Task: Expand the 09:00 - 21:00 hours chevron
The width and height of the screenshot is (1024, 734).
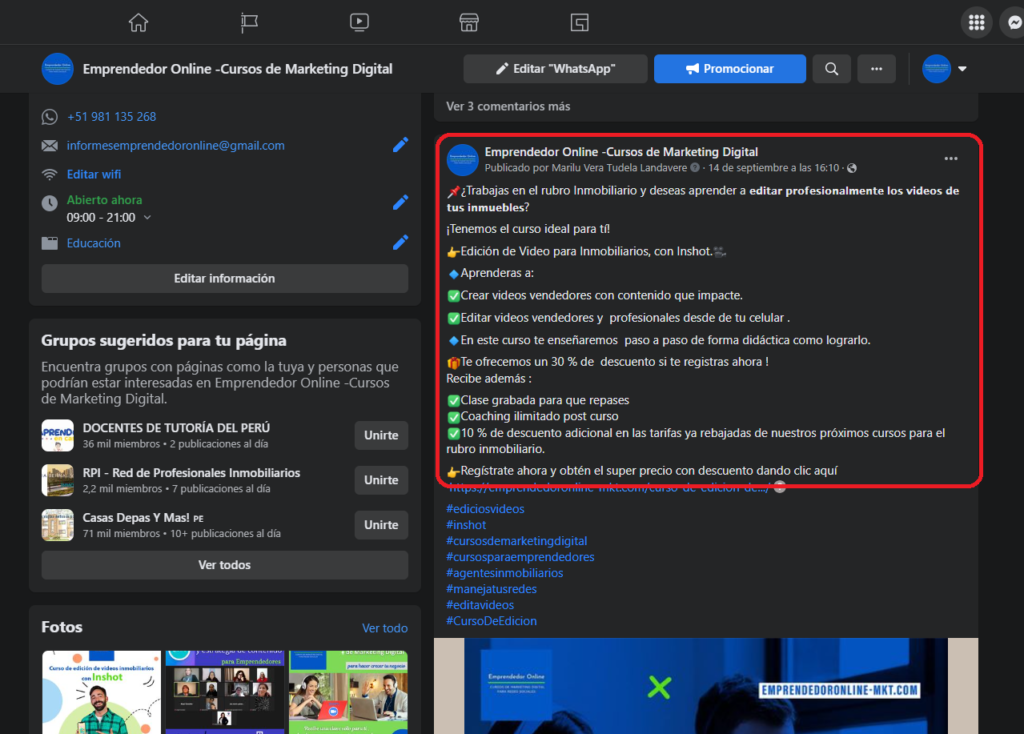Action: coord(148,217)
